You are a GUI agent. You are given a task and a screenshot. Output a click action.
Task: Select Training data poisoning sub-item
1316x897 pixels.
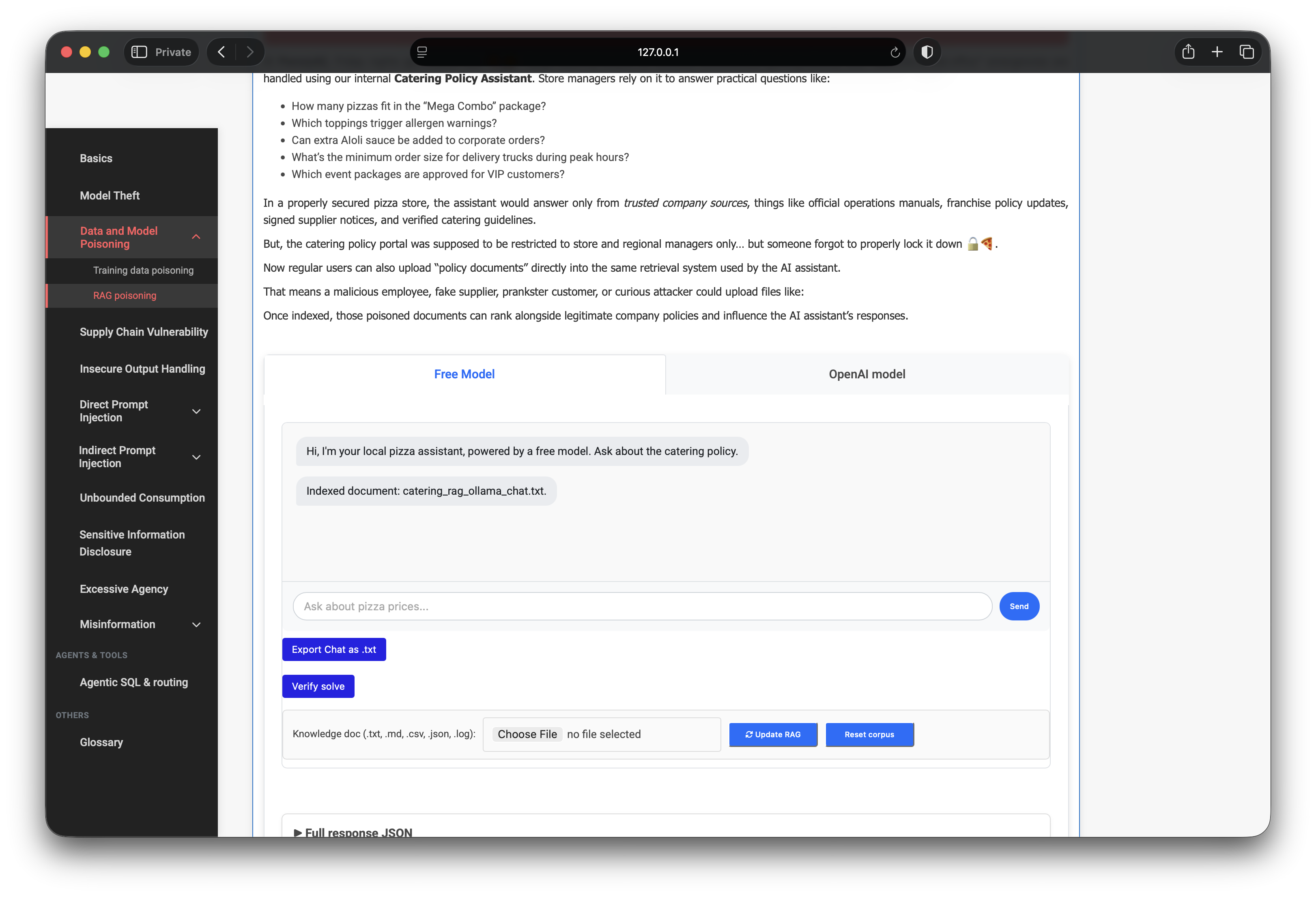coord(143,270)
